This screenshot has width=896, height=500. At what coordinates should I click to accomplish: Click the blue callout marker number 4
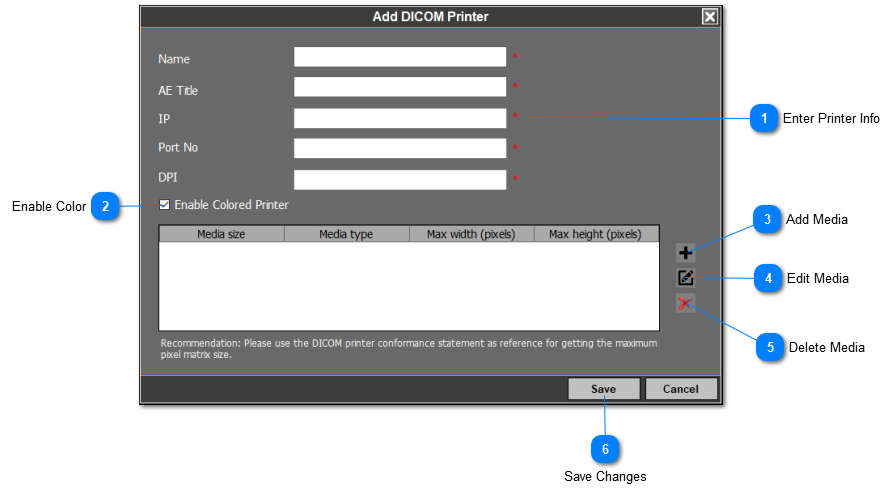click(768, 279)
